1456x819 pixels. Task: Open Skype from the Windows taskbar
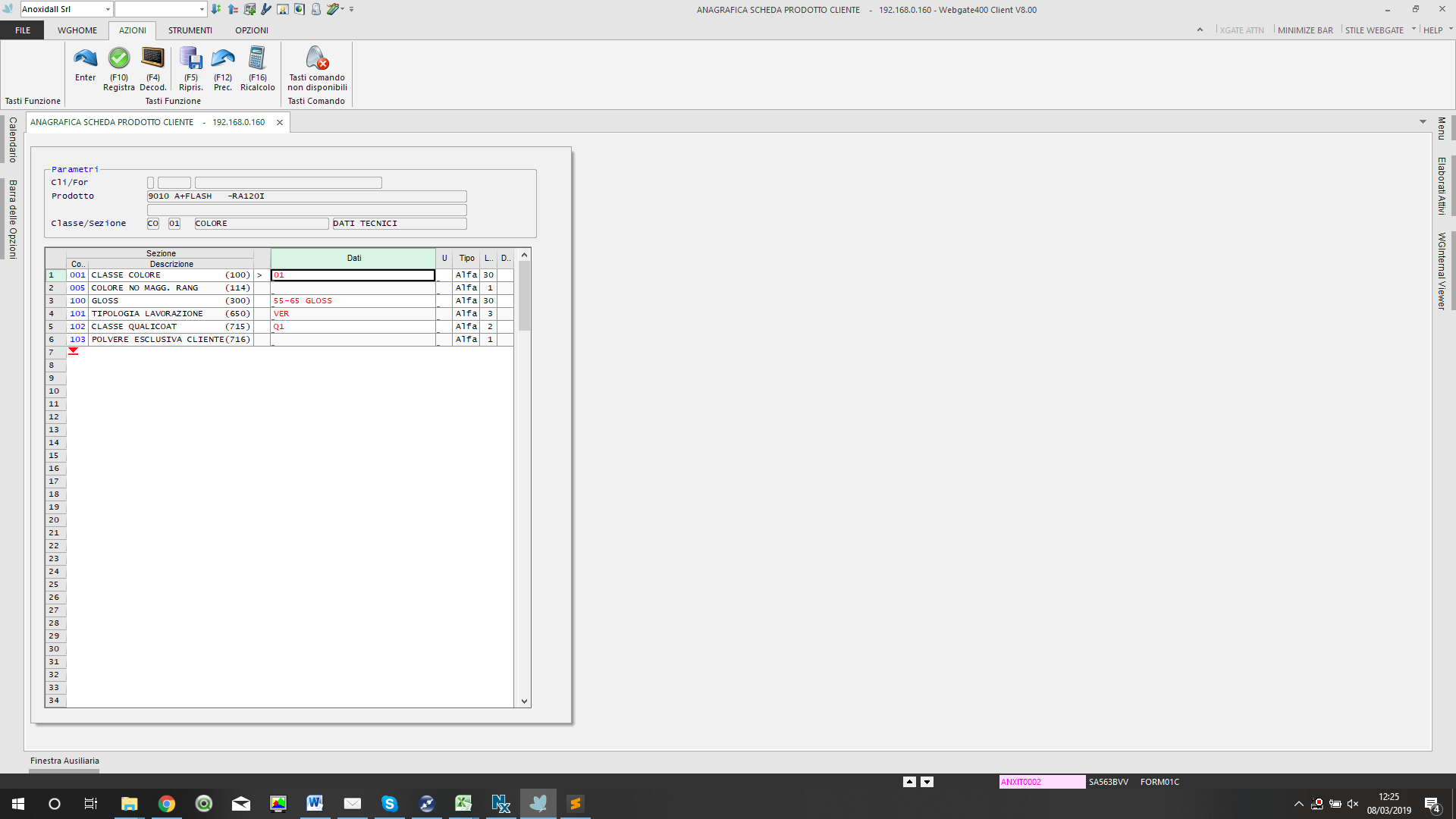[x=390, y=804]
